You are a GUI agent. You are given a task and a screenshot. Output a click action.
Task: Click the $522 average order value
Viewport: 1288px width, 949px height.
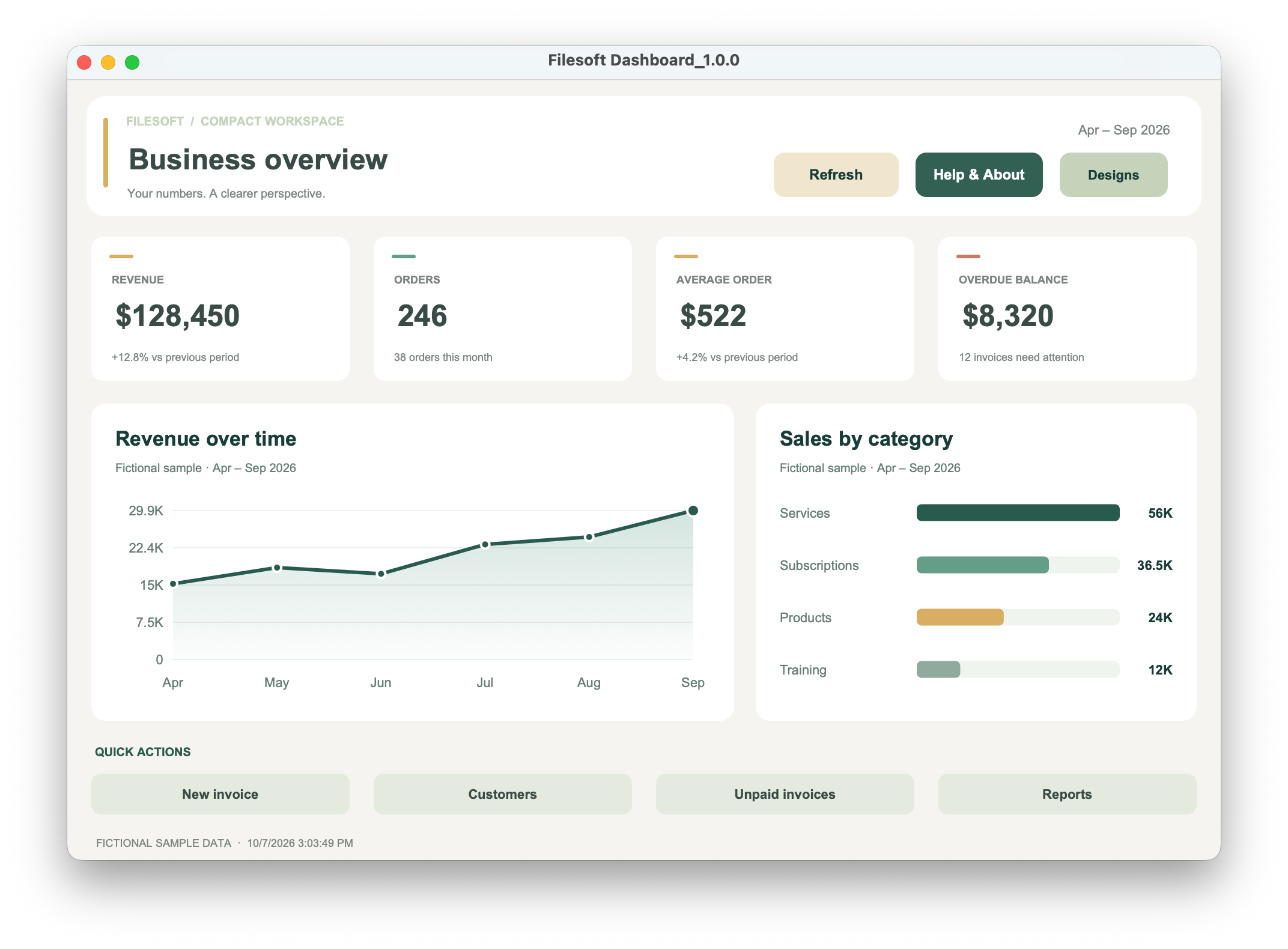click(x=713, y=316)
